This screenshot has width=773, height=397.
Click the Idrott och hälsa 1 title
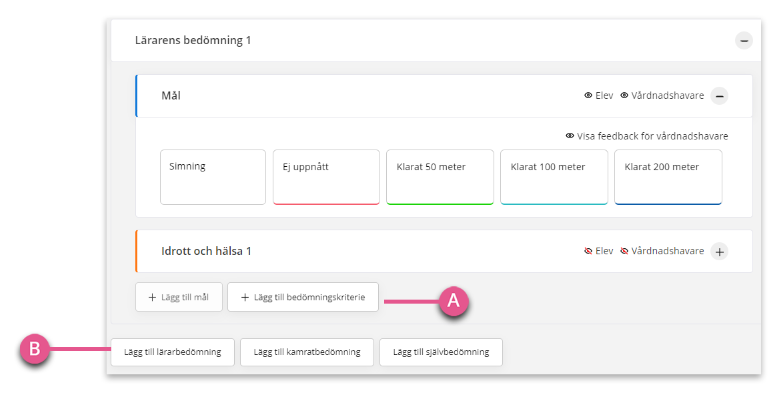pos(206,251)
